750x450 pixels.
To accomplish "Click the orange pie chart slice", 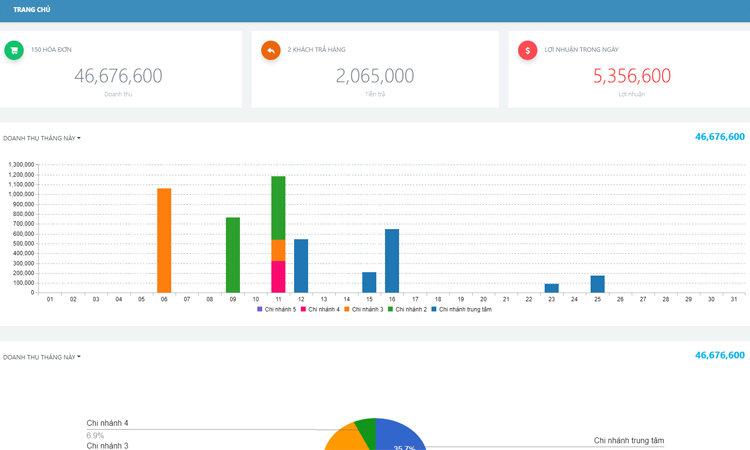I will [348, 439].
